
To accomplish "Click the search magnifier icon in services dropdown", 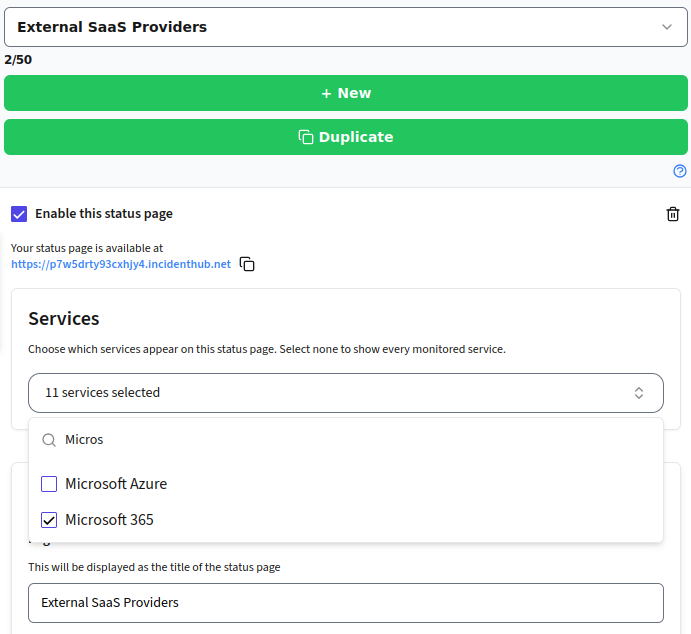I will coord(49,440).
